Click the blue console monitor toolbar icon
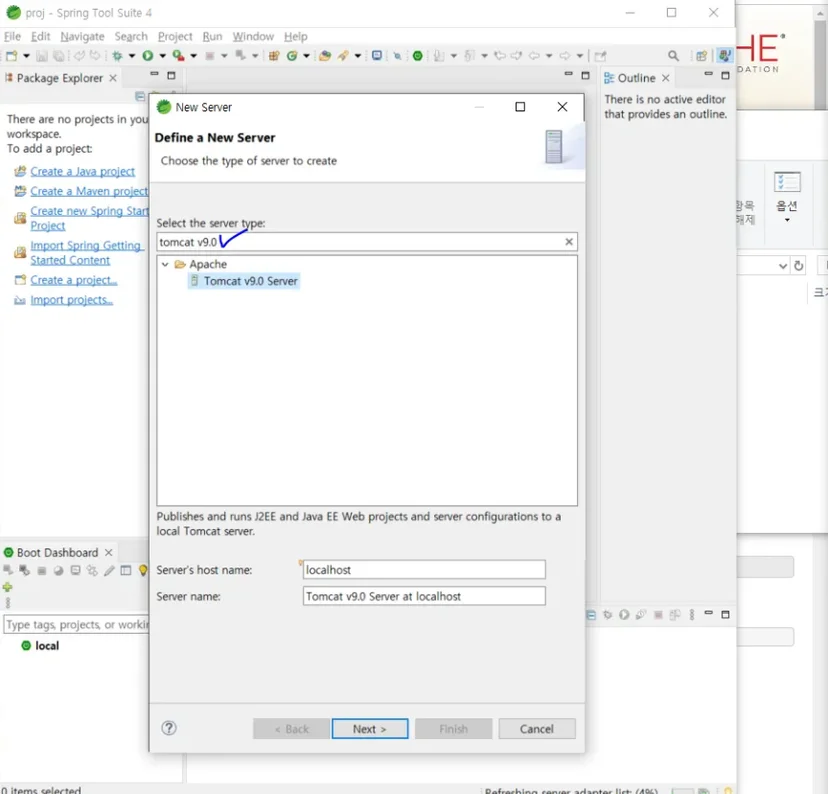Screen dimensions: 828x794 pyautogui.click(x=377, y=55)
